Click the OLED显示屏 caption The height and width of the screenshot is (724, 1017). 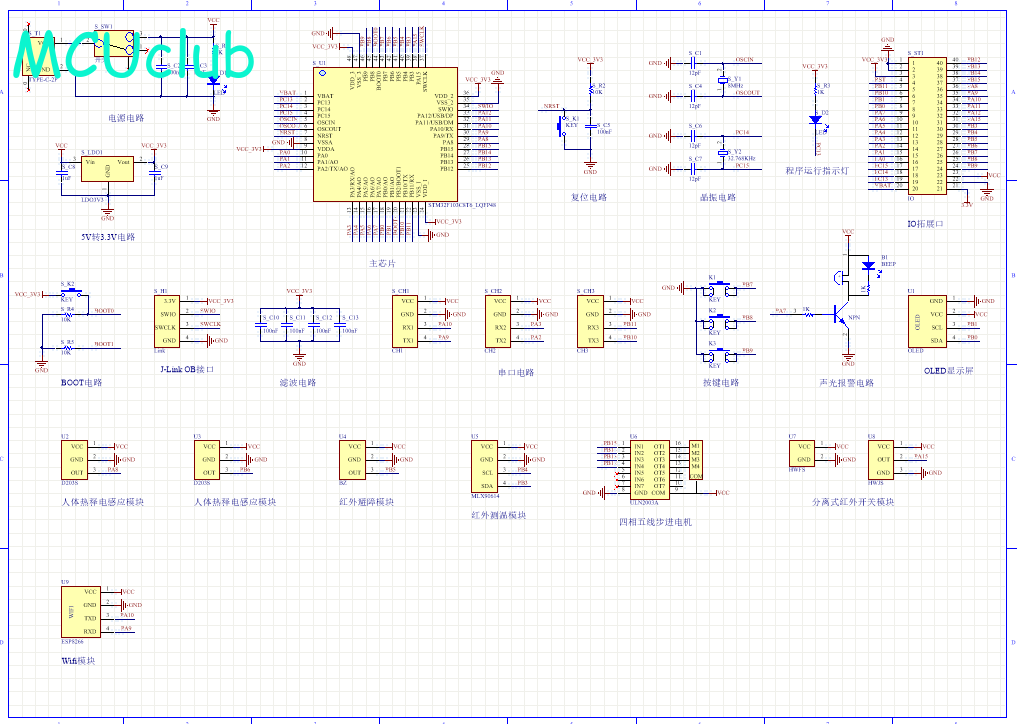949,371
